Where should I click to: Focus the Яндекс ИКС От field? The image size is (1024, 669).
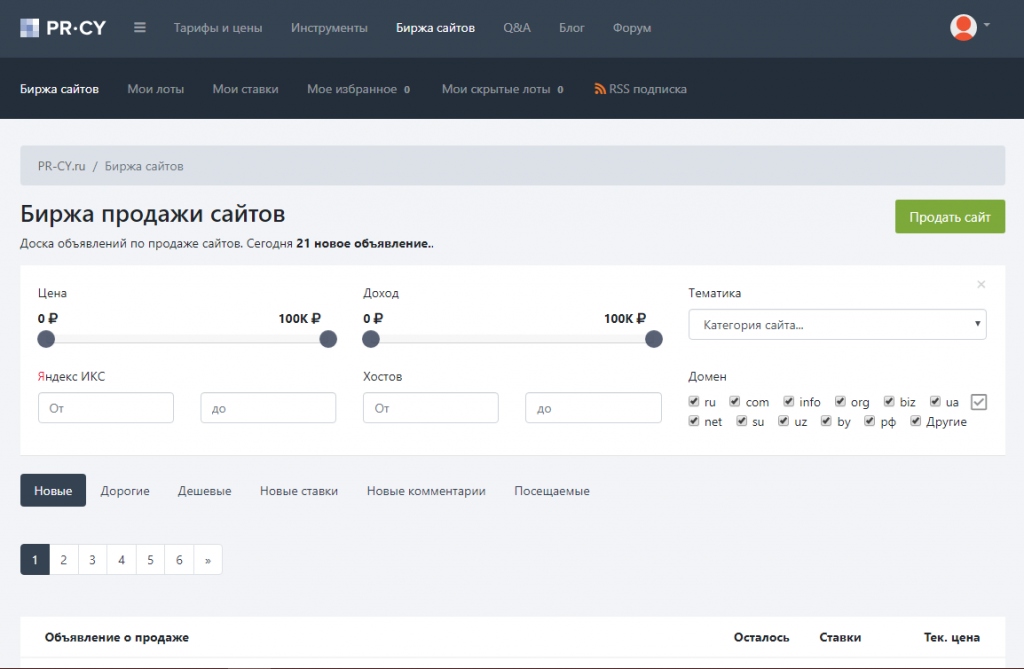point(106,408)
